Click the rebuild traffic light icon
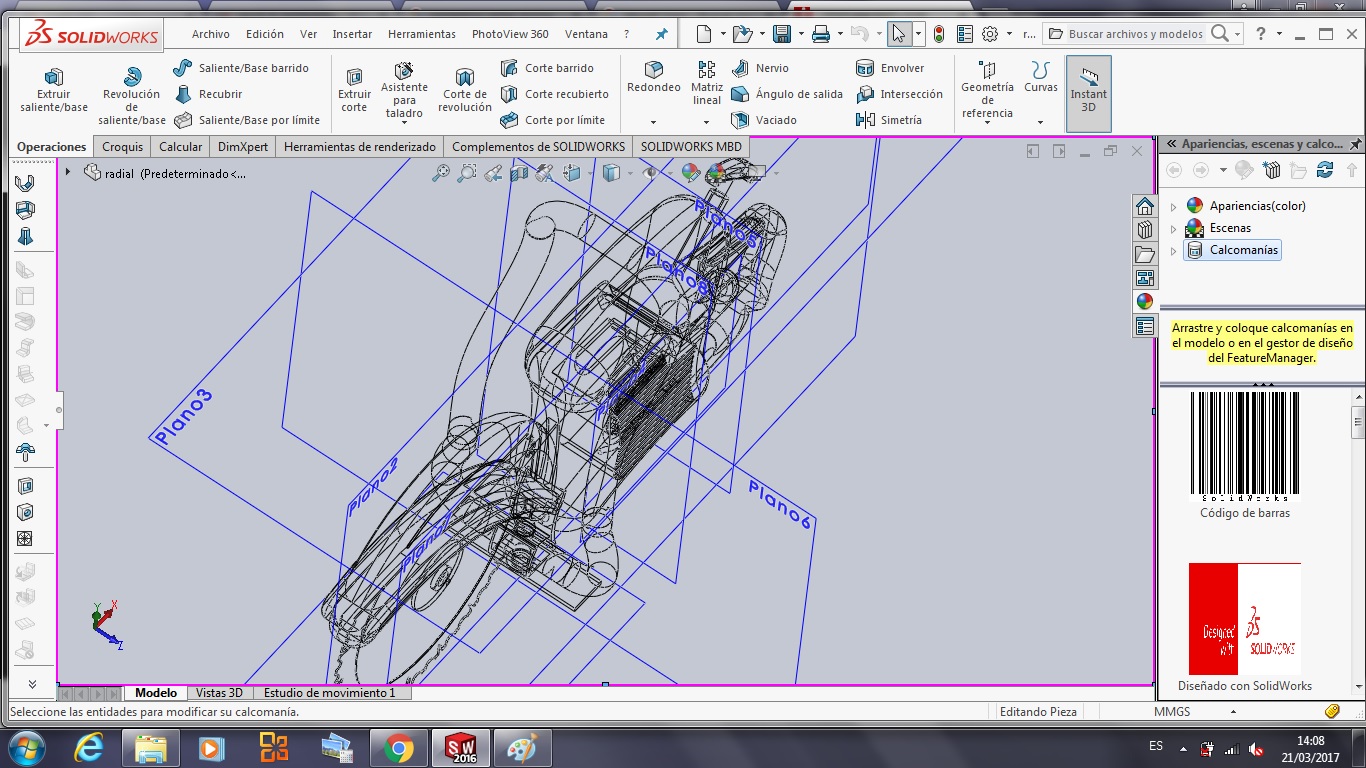The image size is (1366, 768). (x=939, y=34)
